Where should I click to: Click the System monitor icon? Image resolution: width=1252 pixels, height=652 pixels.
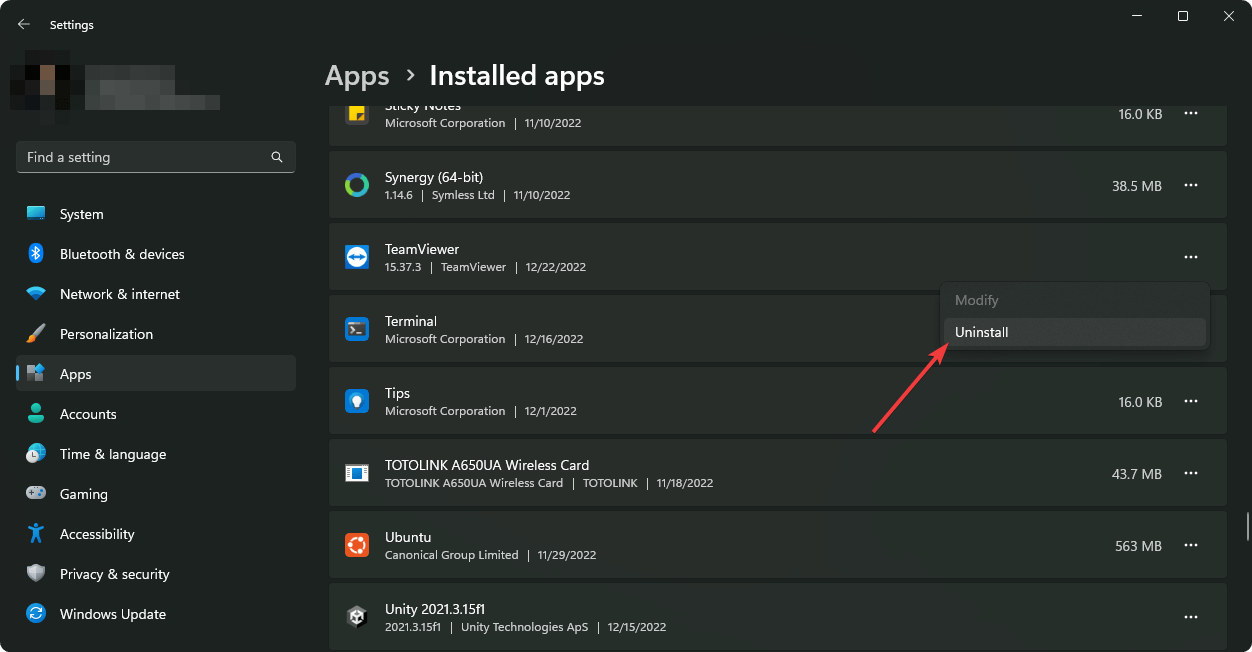tap(36, 214)
